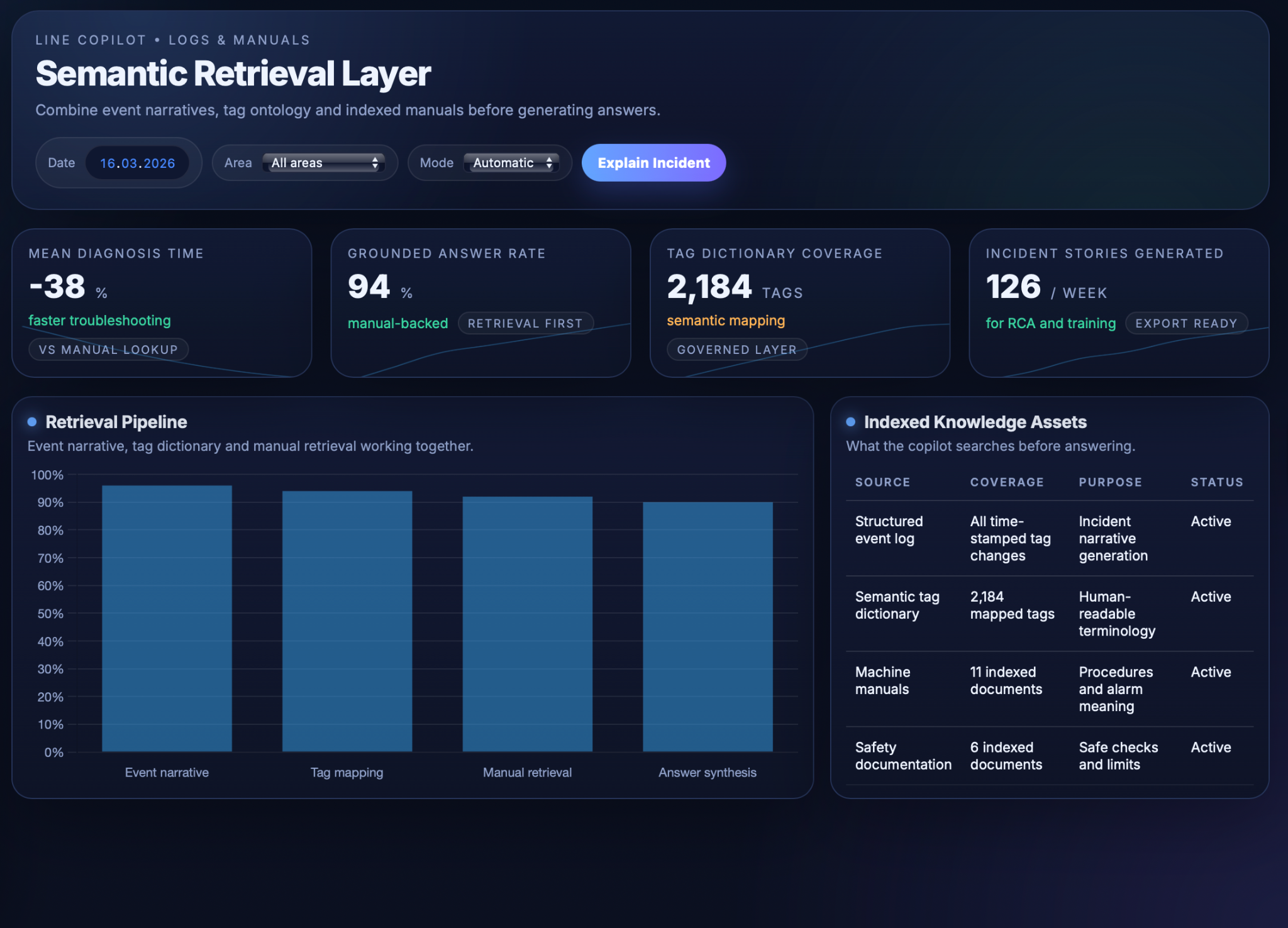The height and width of the screenshot is (928, 1288).
Task: Click the STATUS column header
Action: (x=1216, y=482)
